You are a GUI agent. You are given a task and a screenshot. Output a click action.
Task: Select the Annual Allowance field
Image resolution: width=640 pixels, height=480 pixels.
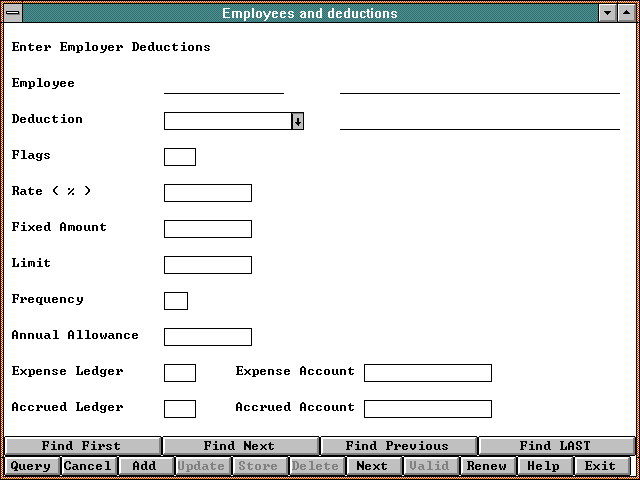coord(208,337)
